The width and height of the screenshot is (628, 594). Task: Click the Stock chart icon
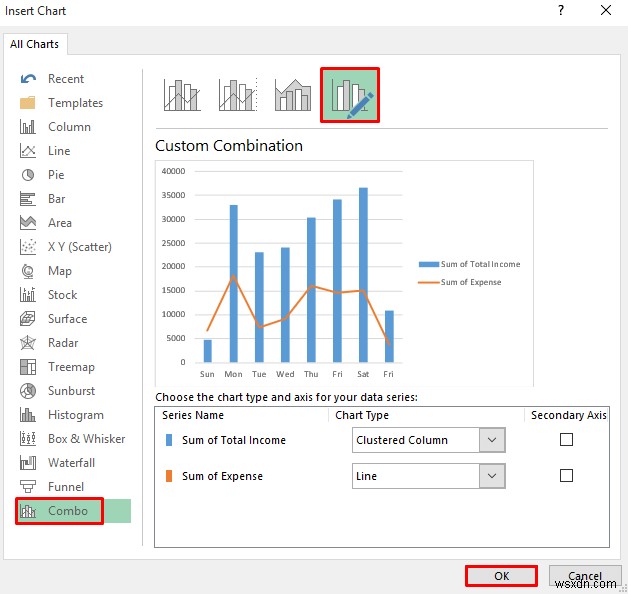click(28, 295)
